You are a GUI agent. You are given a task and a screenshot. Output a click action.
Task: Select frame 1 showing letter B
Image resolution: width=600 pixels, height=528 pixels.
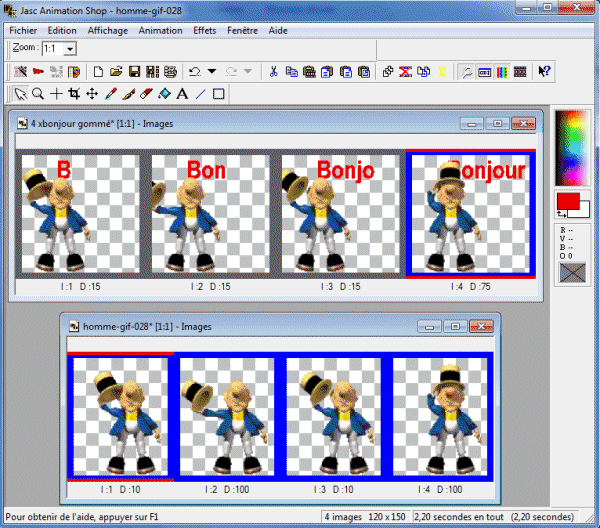click(x=80, y=213)
